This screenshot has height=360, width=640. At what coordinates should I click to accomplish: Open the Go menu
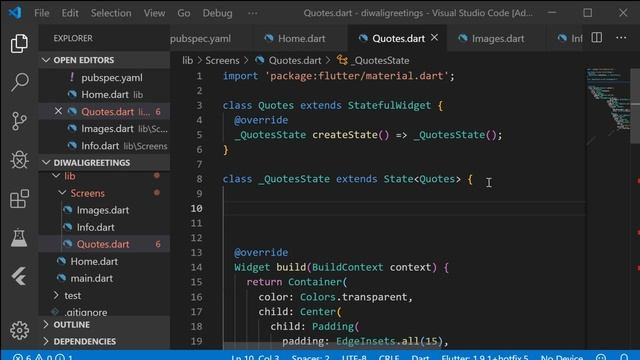(x=184, y=13)
